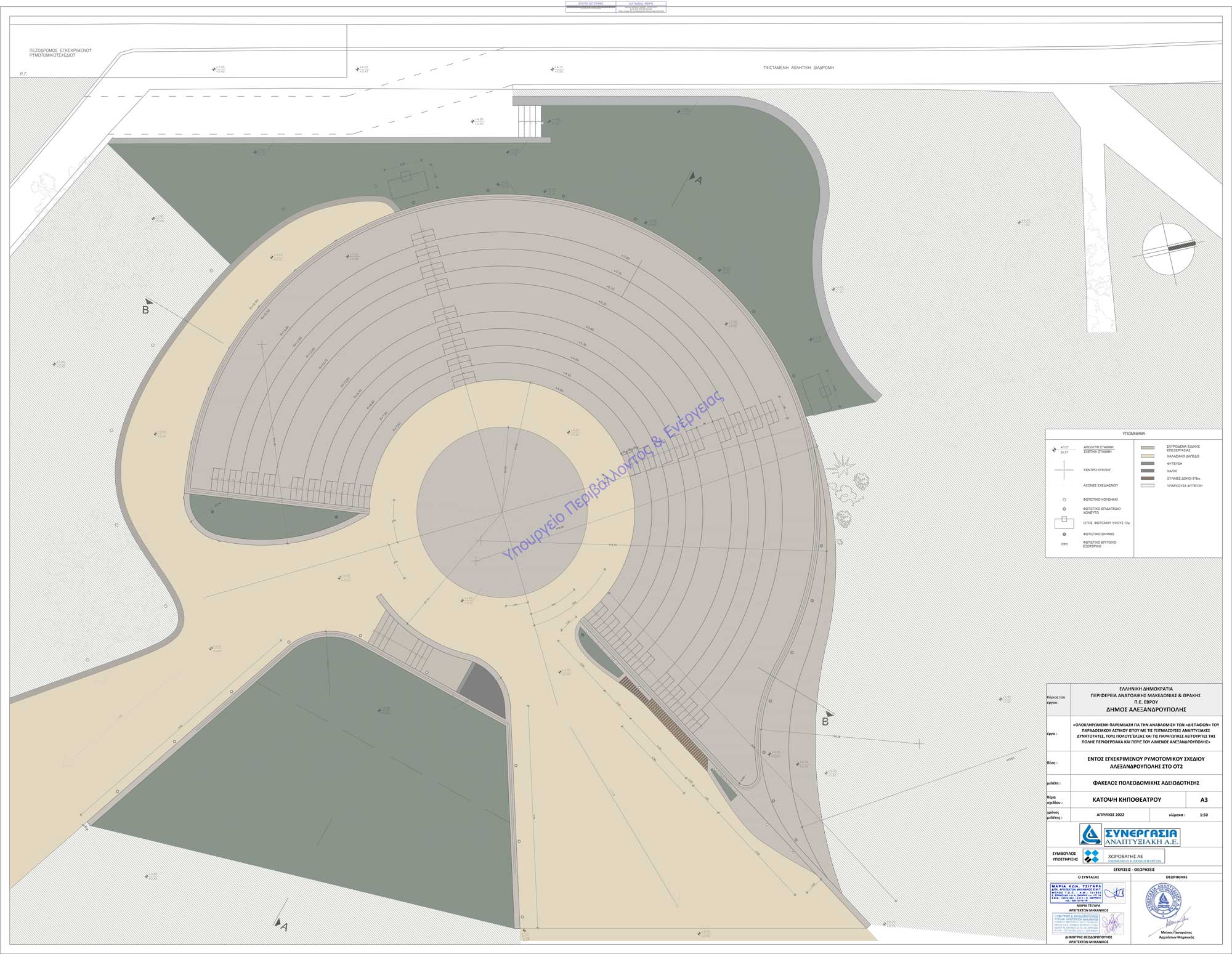1232x954 pixels.
Task: Click the ΦΥΤΕΥΣΗ grey-green legend swatch
Action: tap(1146, 463)
